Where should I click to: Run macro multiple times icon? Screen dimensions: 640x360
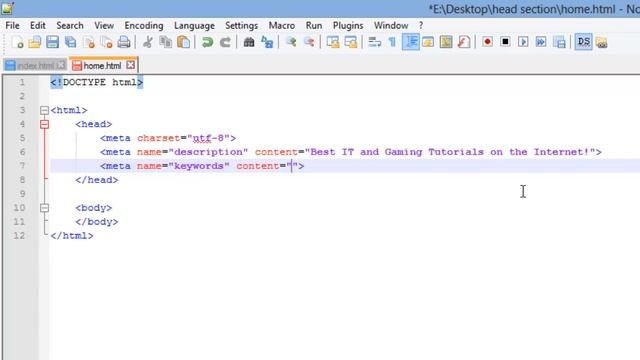(541, 42)
